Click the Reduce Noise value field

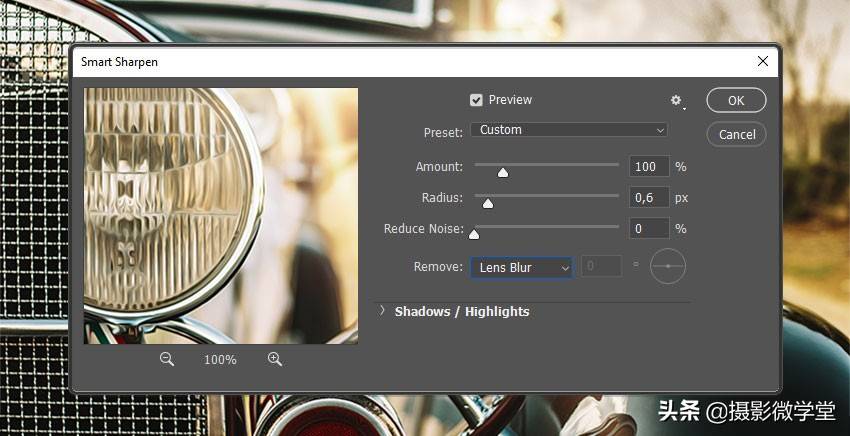tap(649, 228)
